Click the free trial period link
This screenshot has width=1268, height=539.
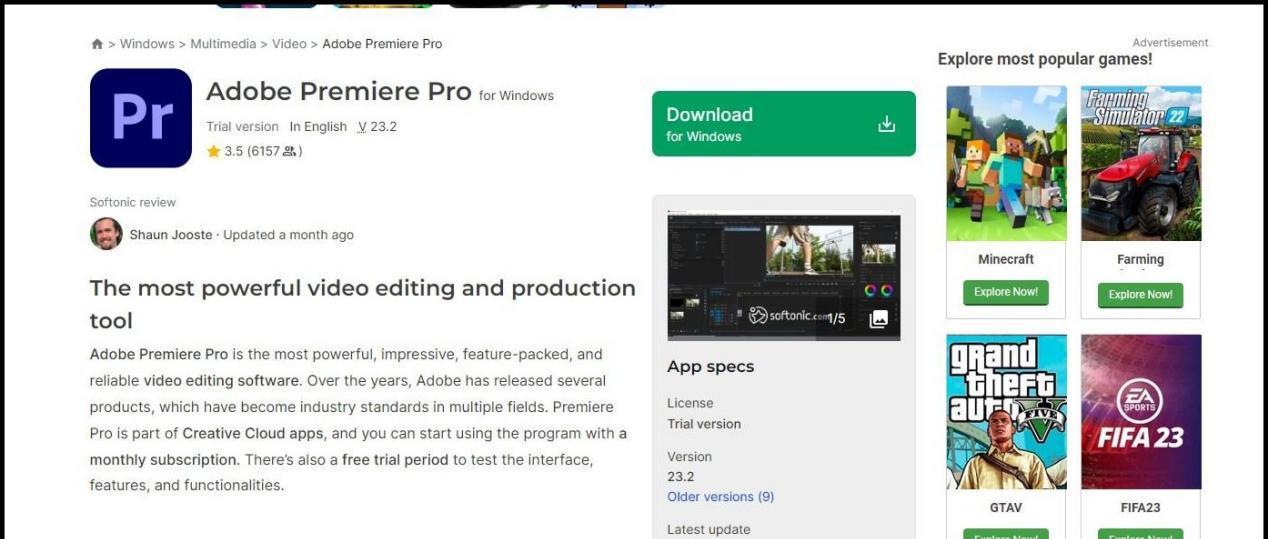pyautogui.click(x=395, y=460)
